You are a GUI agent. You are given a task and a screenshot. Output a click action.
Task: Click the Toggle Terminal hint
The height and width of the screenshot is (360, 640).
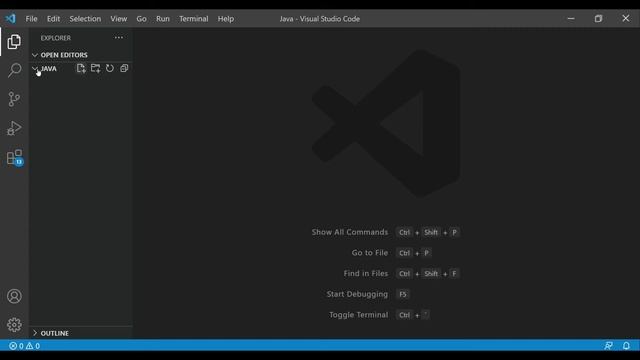358,315
